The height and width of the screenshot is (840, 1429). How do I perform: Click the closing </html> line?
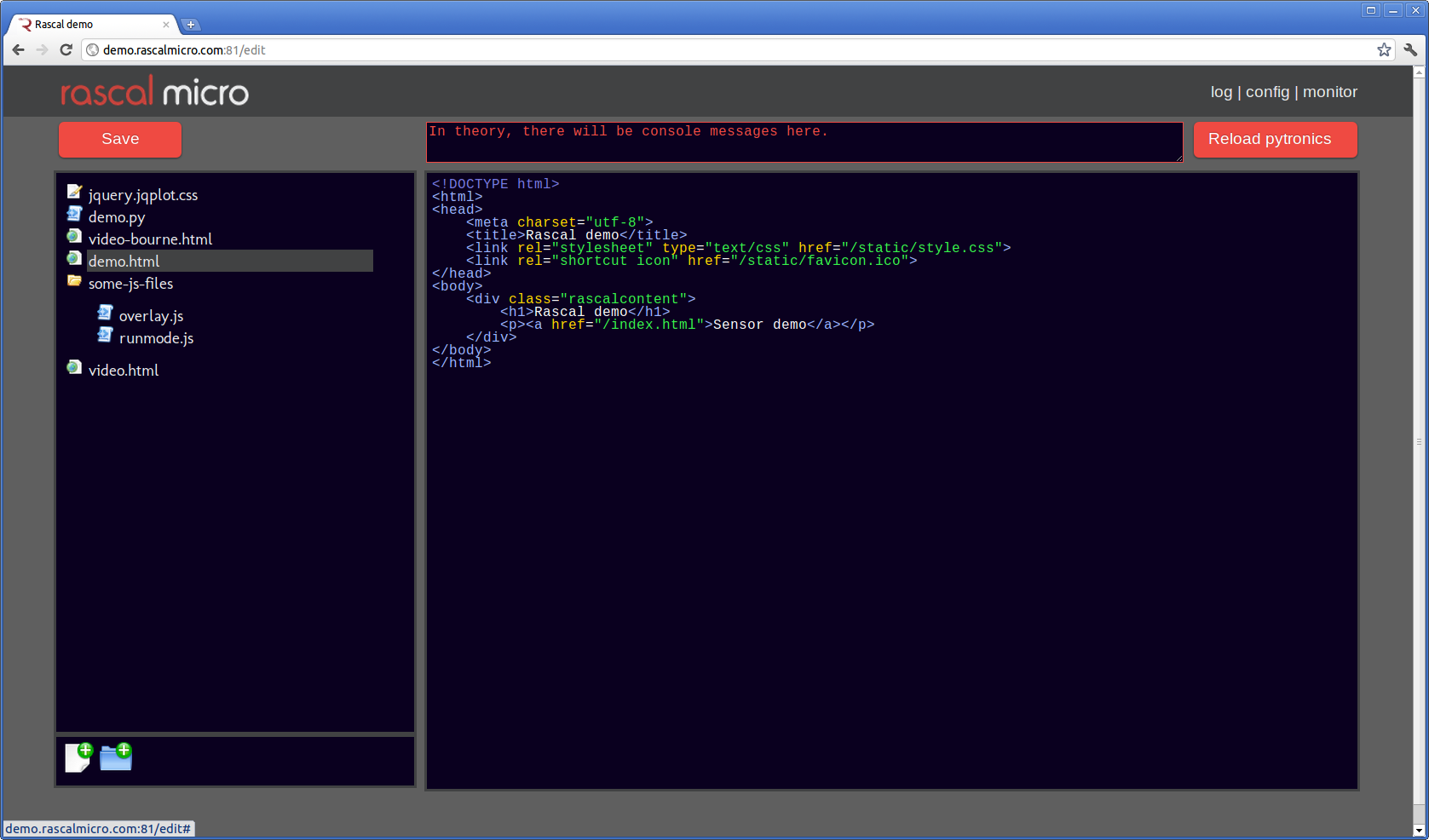tap(461, 363)
